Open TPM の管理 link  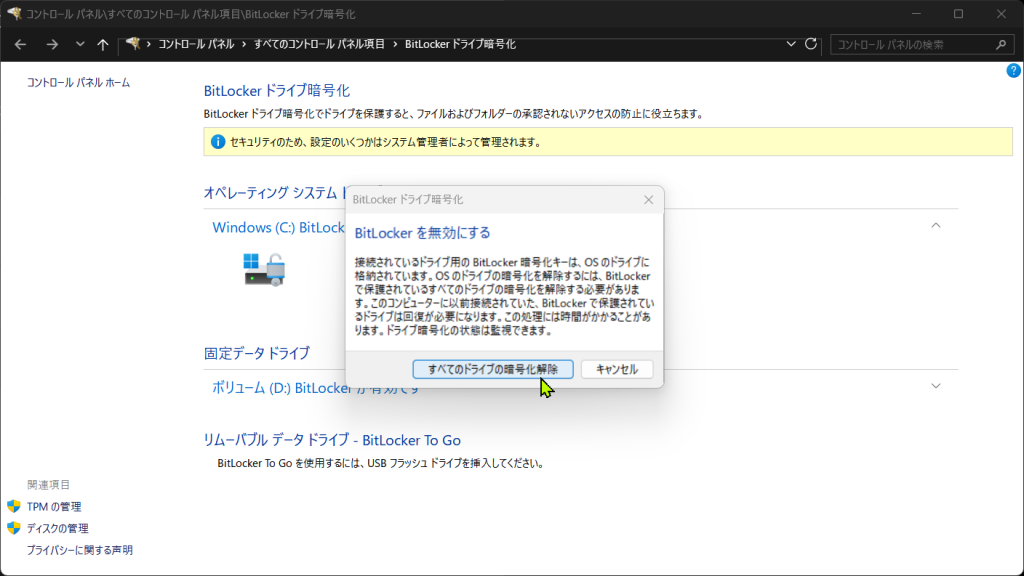pyautogui.click(x=54, y=507)
